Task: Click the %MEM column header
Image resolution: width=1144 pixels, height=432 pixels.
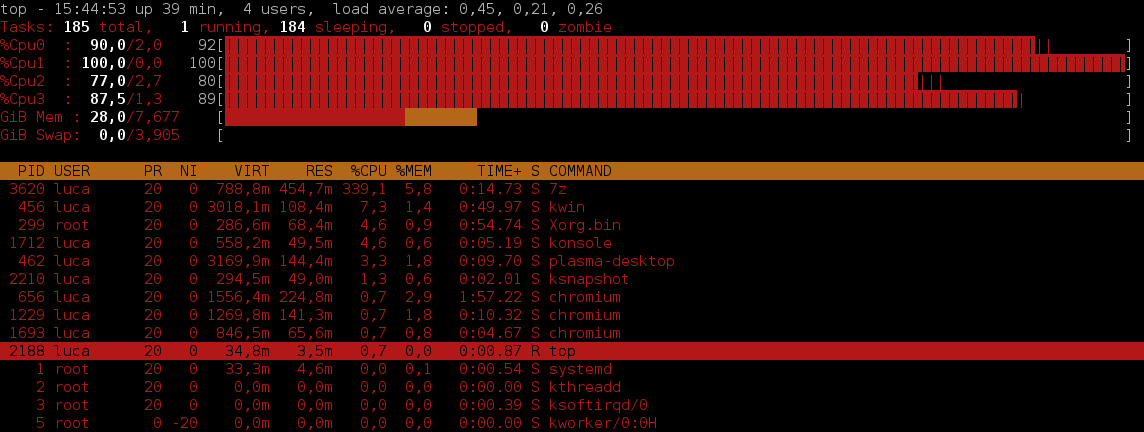Action: pyautogui.click(x=413, y=171)
